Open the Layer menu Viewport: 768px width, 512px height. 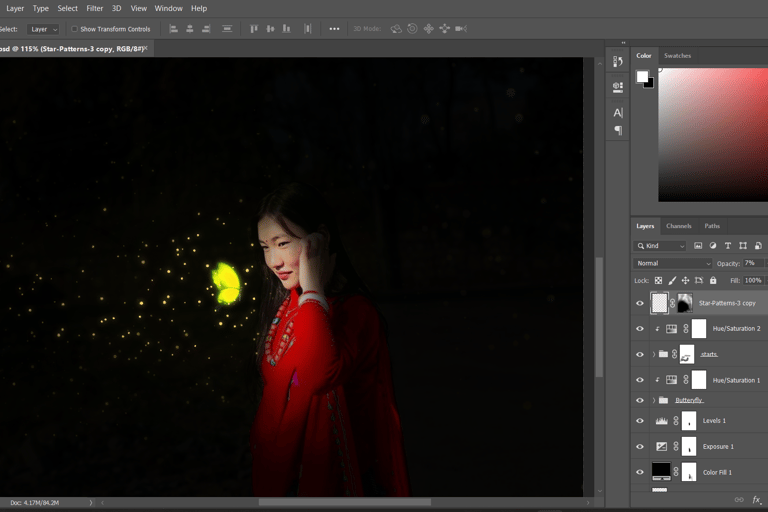pyautogui.click(x=15, y=8)
